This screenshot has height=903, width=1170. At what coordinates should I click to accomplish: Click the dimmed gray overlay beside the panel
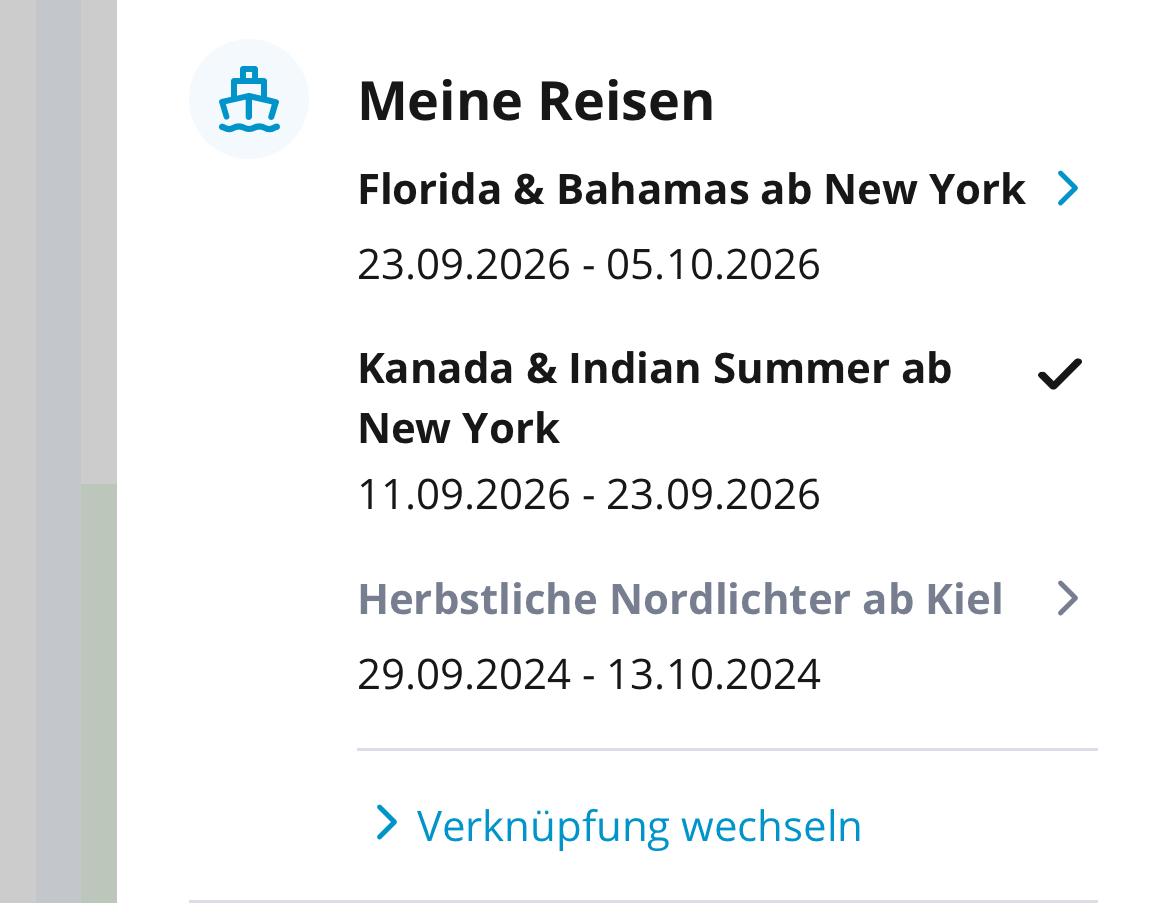point(17,300)
